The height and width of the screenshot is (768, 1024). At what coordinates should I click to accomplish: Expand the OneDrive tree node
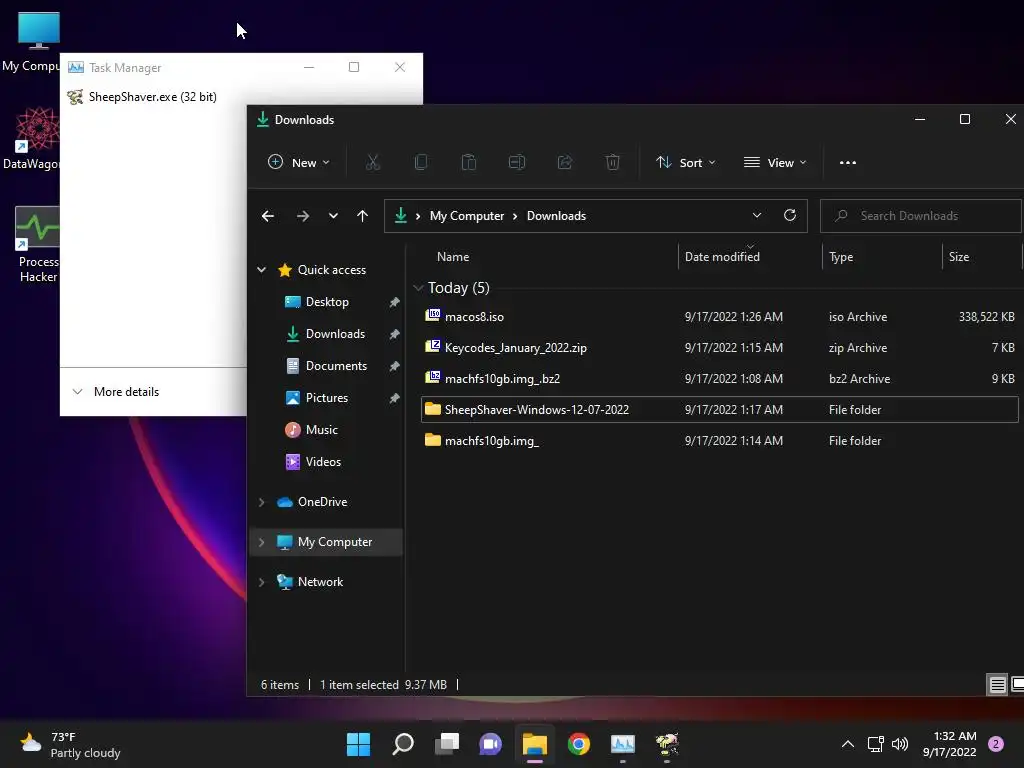pos(261,502)
